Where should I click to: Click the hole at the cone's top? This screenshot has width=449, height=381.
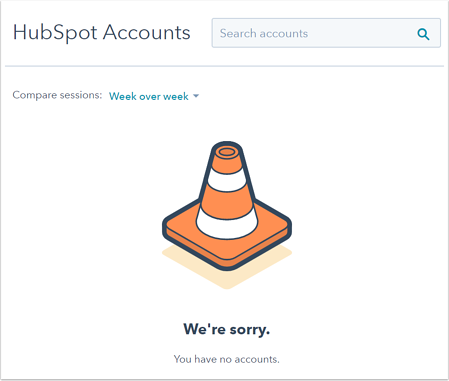227,152
